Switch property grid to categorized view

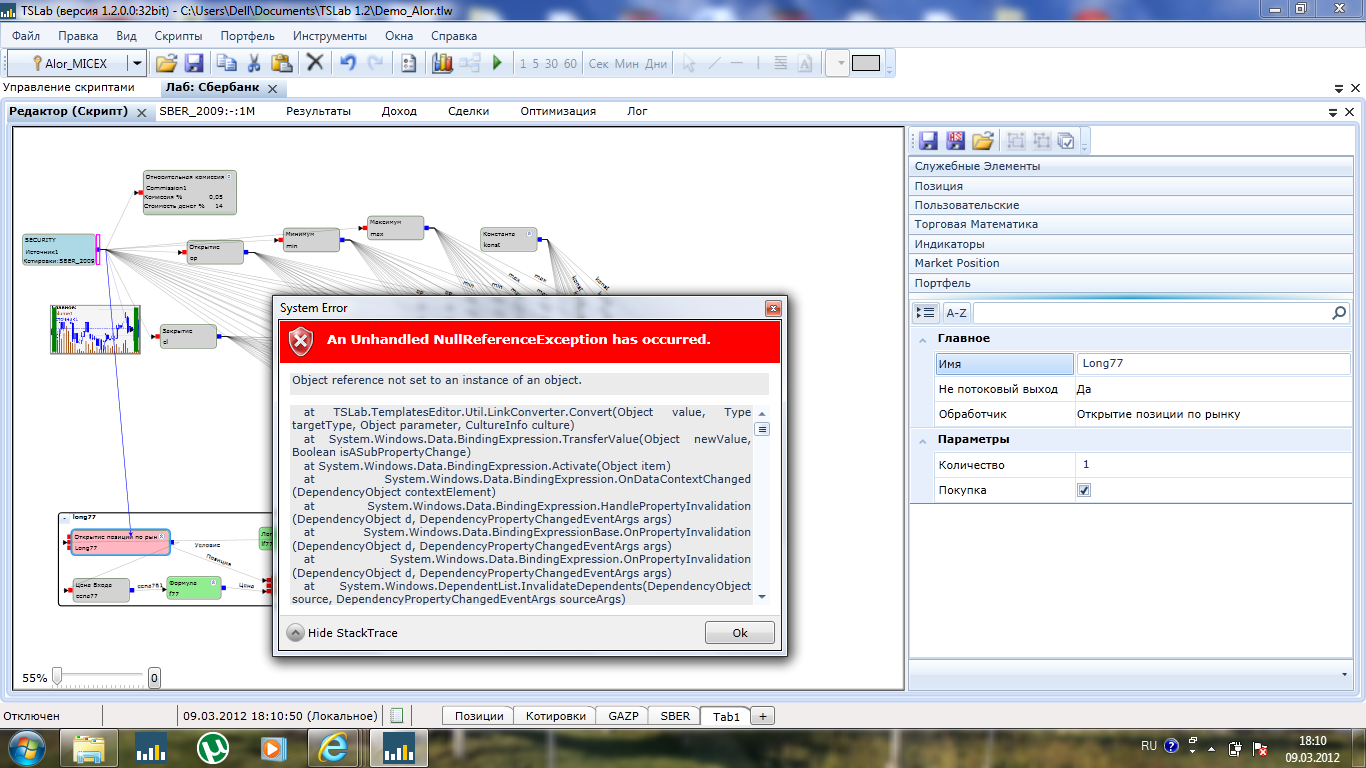click(926, 313)
